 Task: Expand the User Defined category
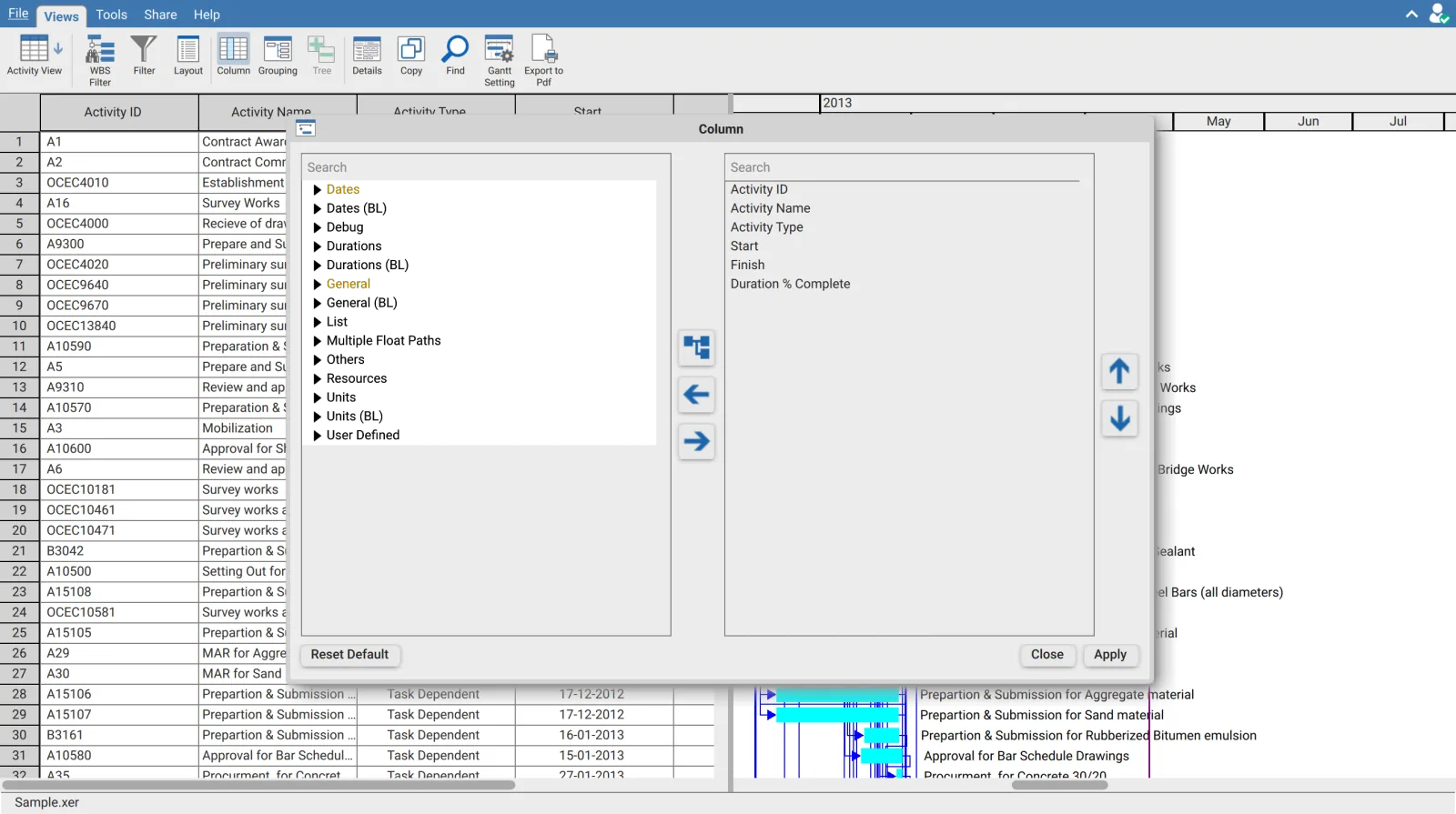pos(318,436)
